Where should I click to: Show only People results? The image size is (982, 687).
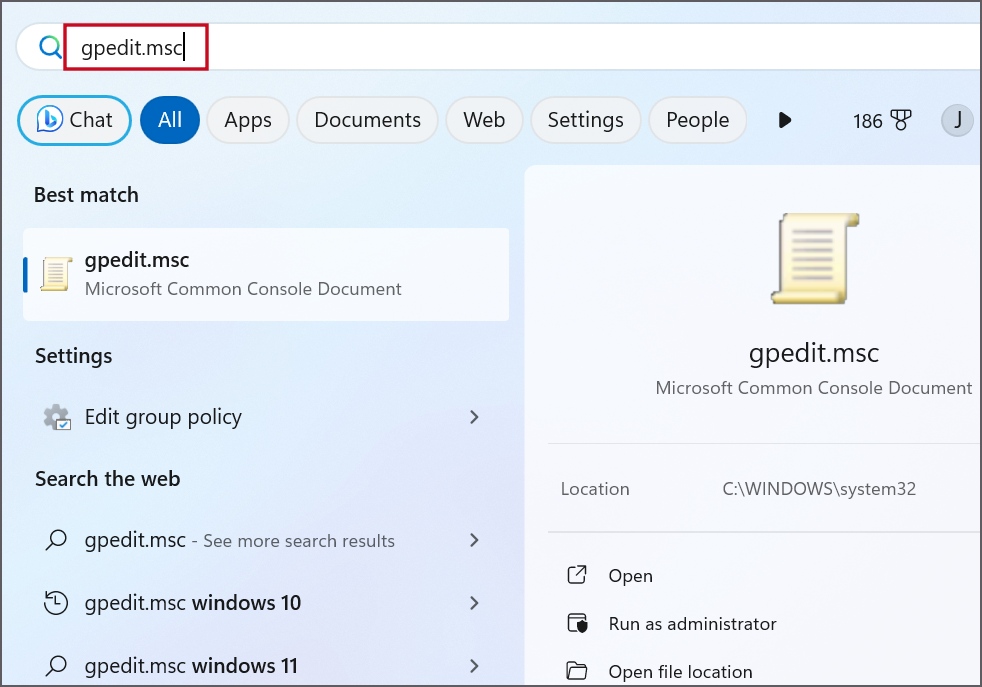point(697,120)
